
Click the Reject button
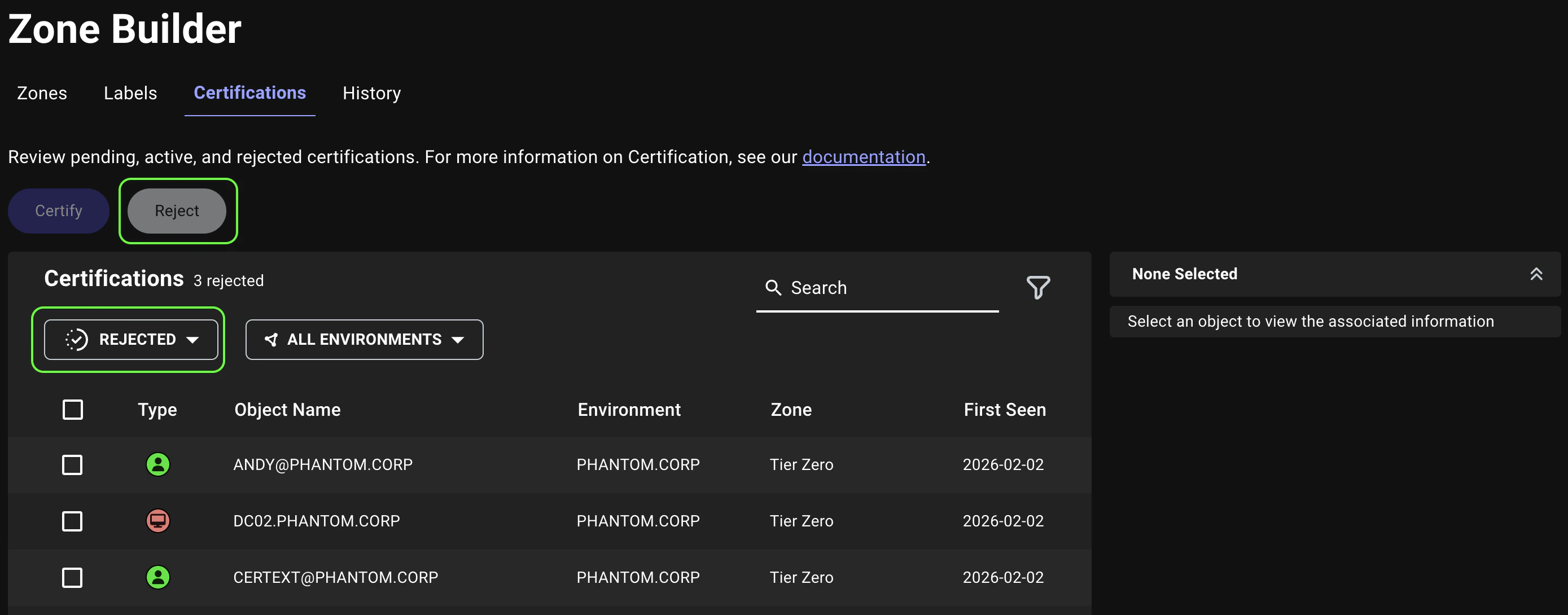pyautogui.click(x=177, y=211)
